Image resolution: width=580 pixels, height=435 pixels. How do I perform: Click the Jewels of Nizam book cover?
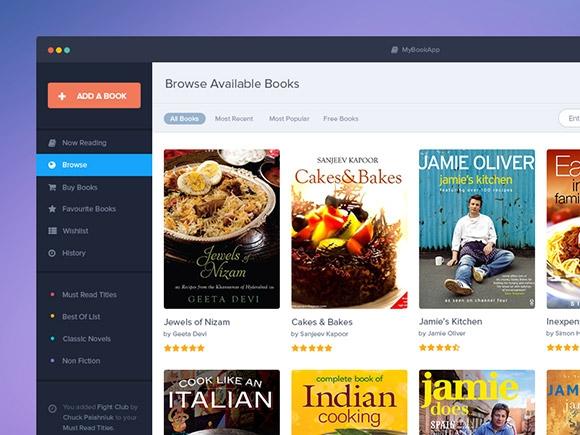pyautogui.click(x=222, y=229)
